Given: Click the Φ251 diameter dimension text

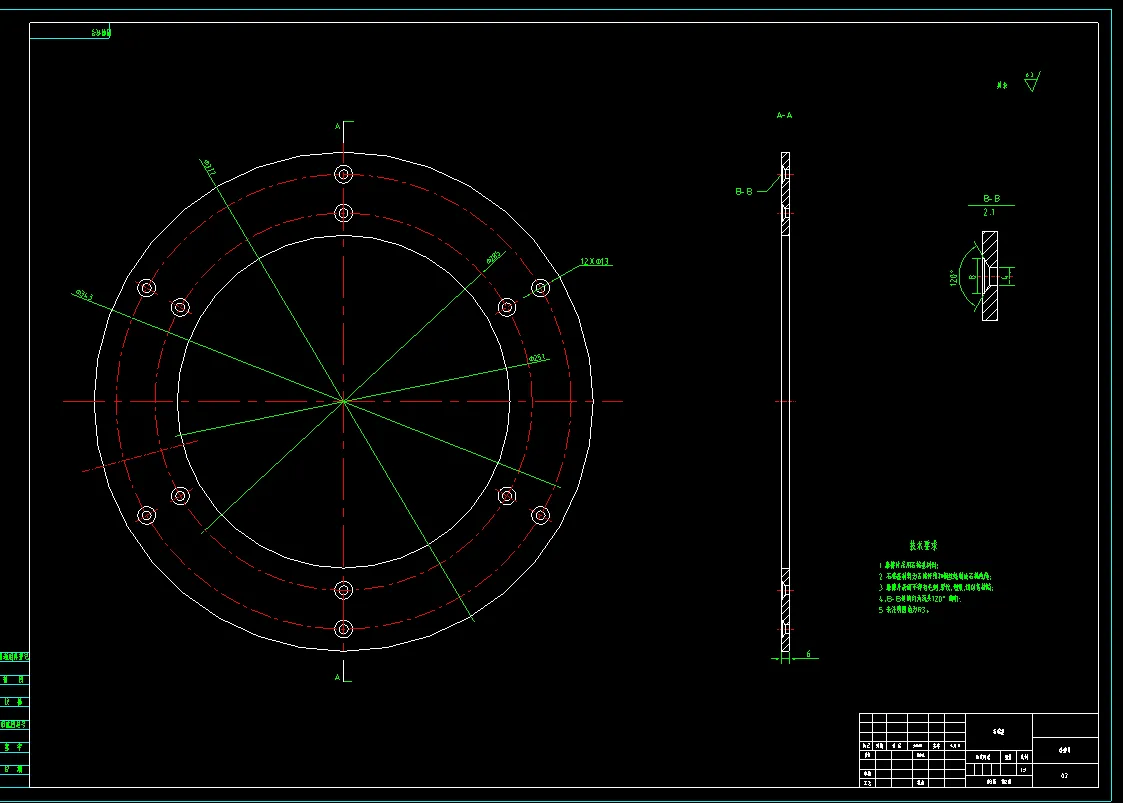Looking at the screenshot, I should (x=537, y=357).
